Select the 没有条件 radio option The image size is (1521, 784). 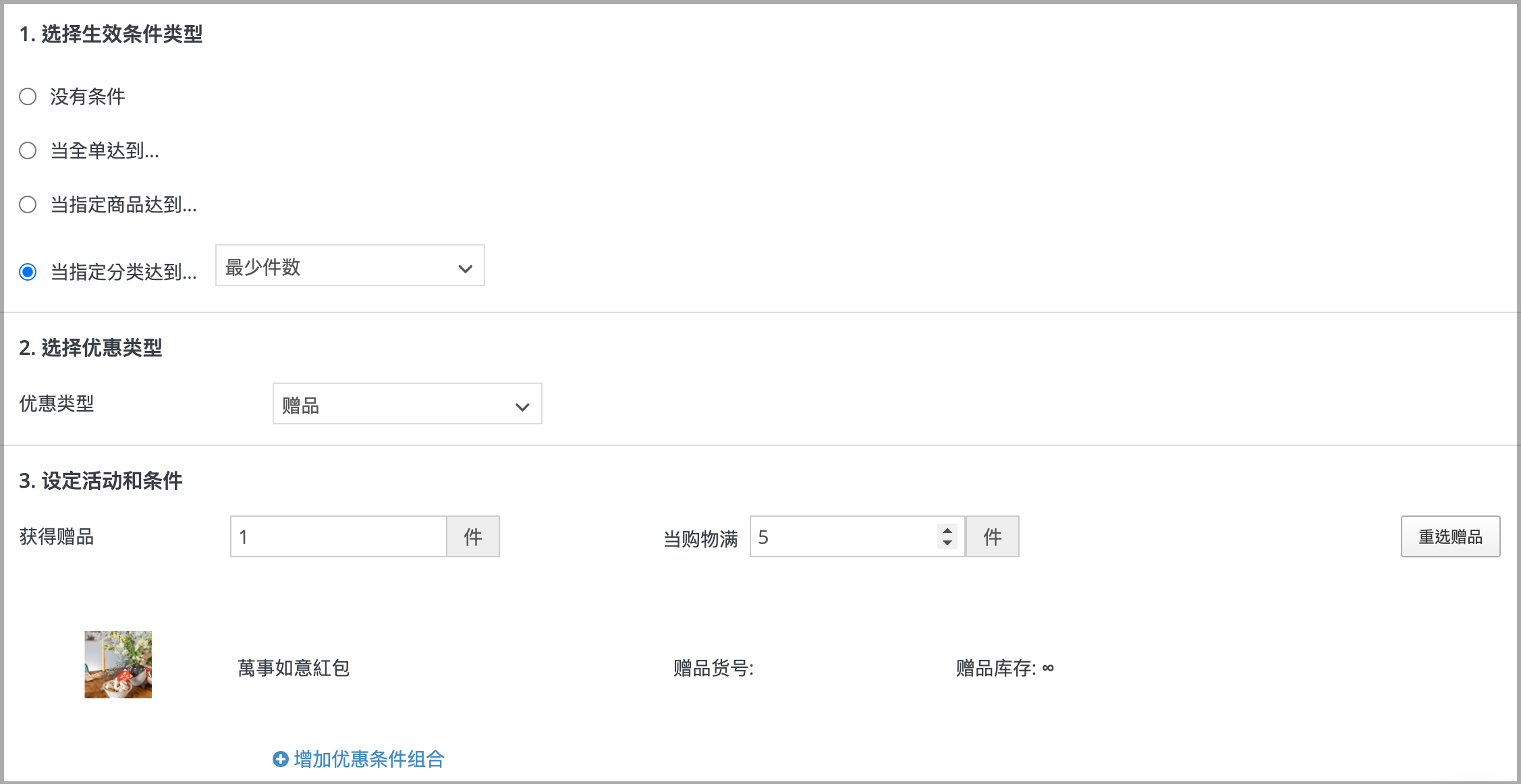click(28, 96)
